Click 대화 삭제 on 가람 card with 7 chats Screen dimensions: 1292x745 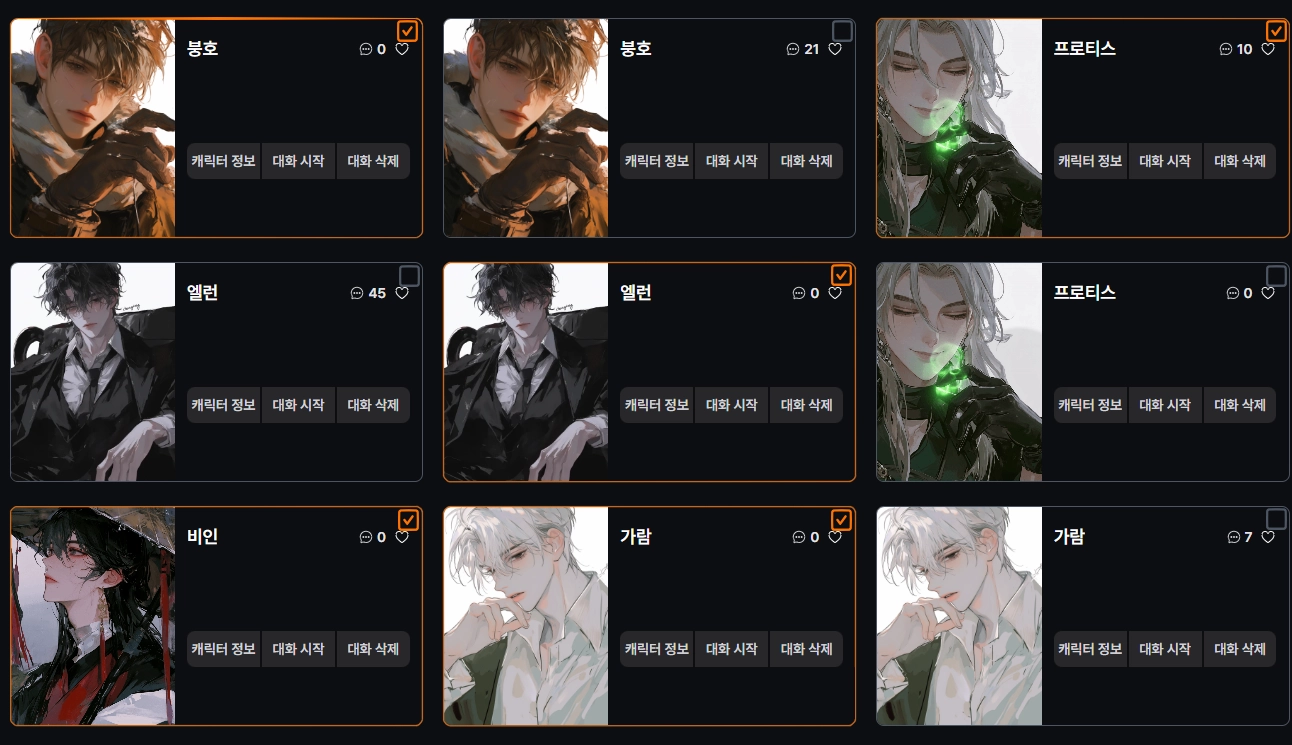pos(1240,649)
